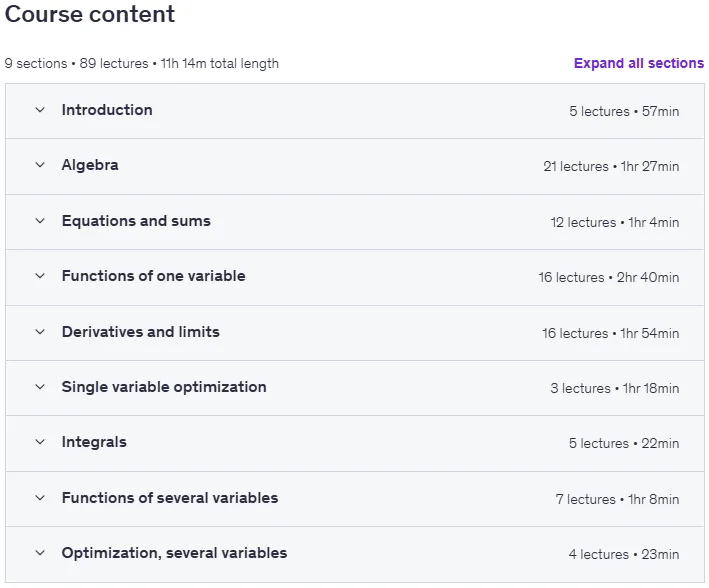Click chevron beside Functions of one variable
709x588 pixels.
click(40, 276)
